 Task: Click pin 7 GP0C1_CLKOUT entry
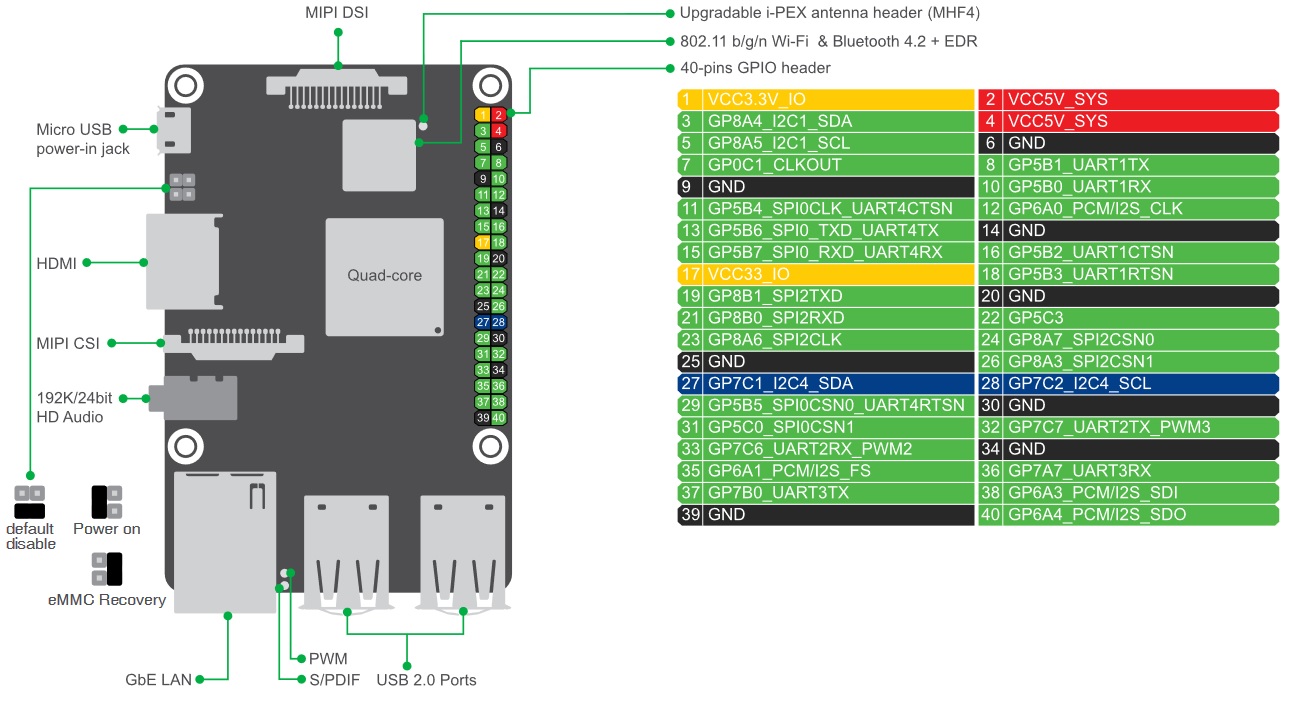826,165
